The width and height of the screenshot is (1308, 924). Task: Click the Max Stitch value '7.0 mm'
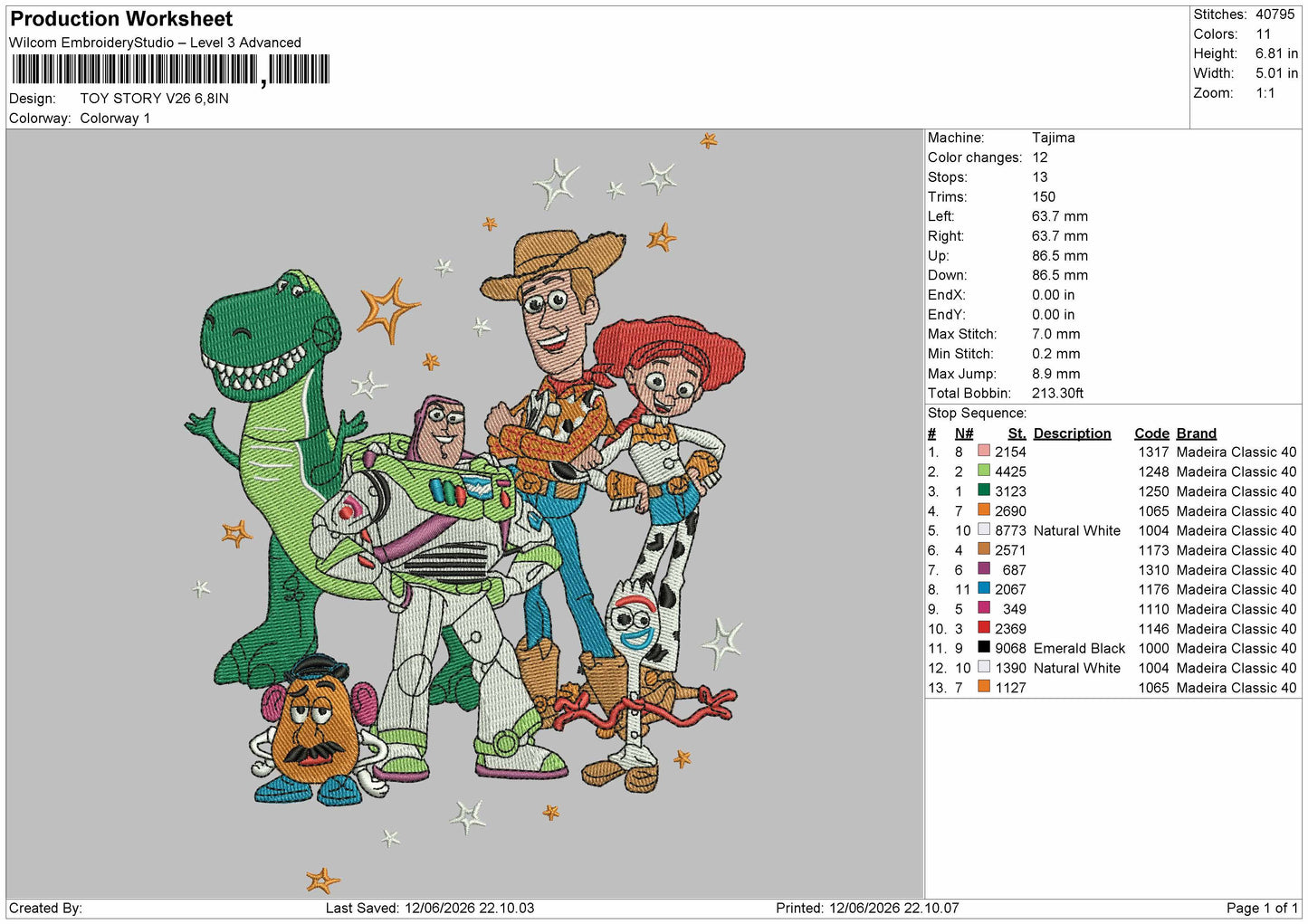pyautogui.click(x=1056, y=334)
